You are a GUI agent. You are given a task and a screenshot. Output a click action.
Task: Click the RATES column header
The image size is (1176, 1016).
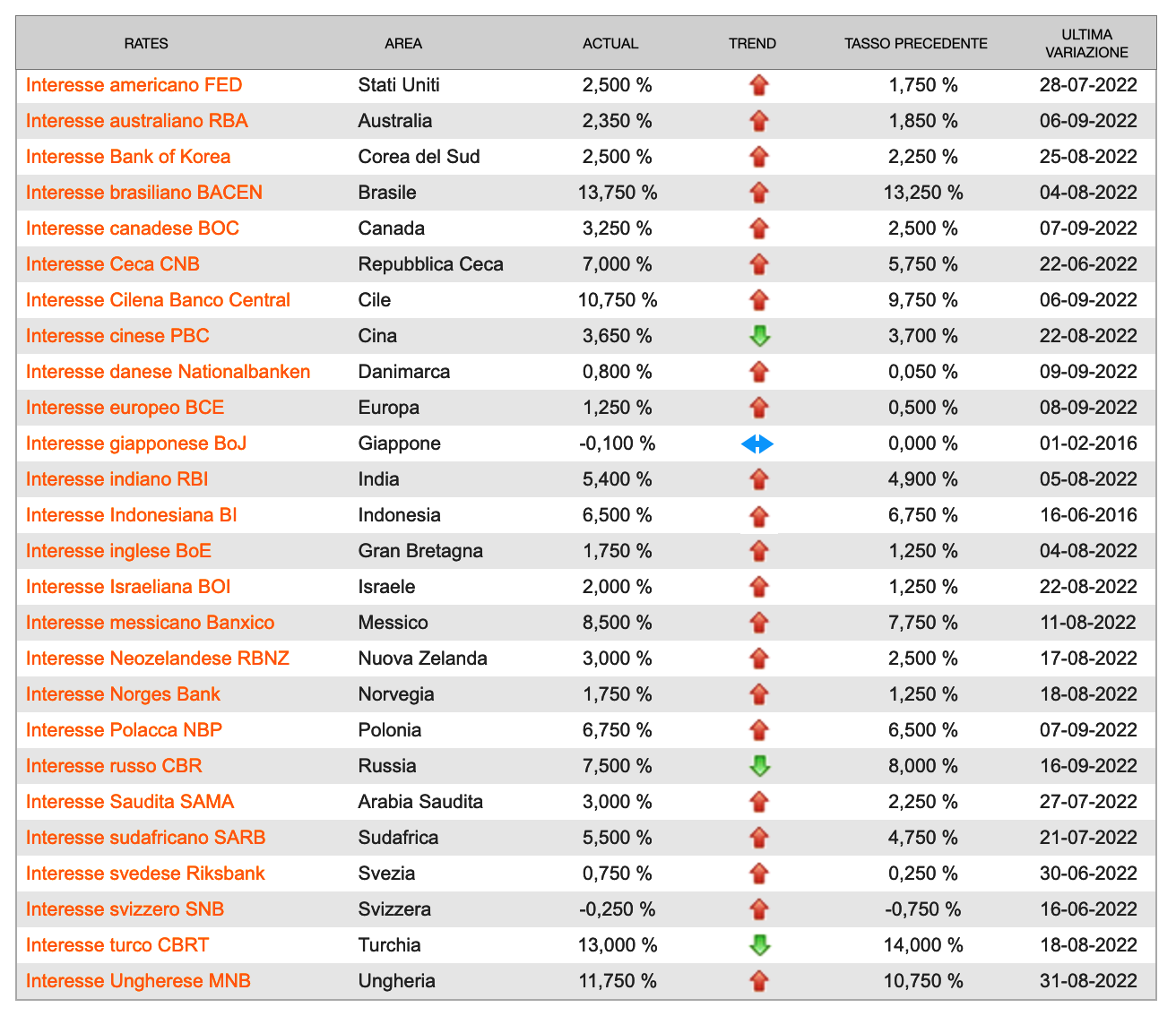146,43
